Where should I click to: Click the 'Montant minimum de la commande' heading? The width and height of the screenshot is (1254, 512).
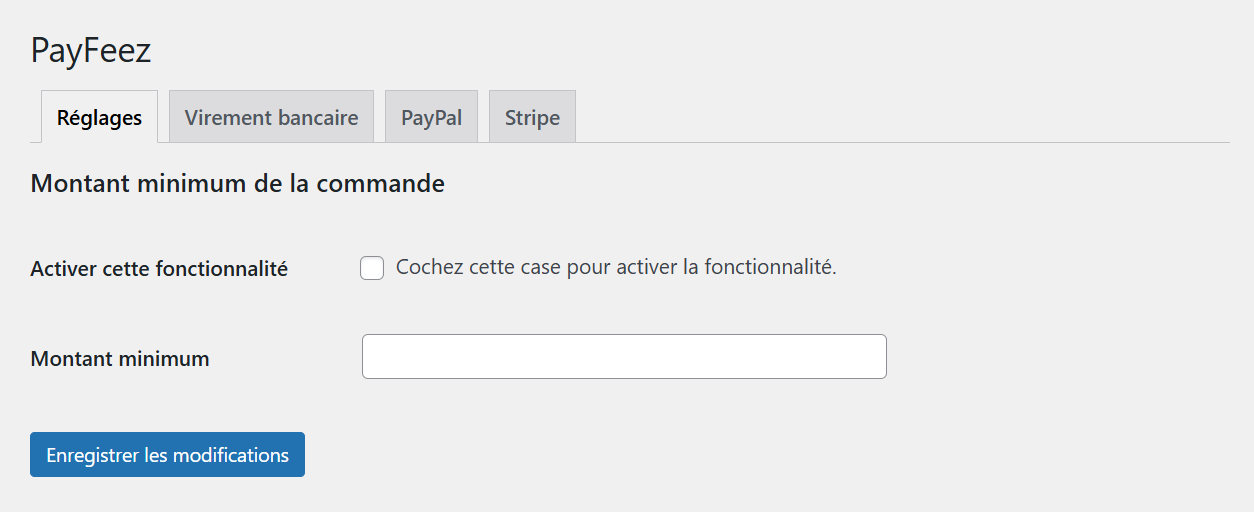pos(237,184)
